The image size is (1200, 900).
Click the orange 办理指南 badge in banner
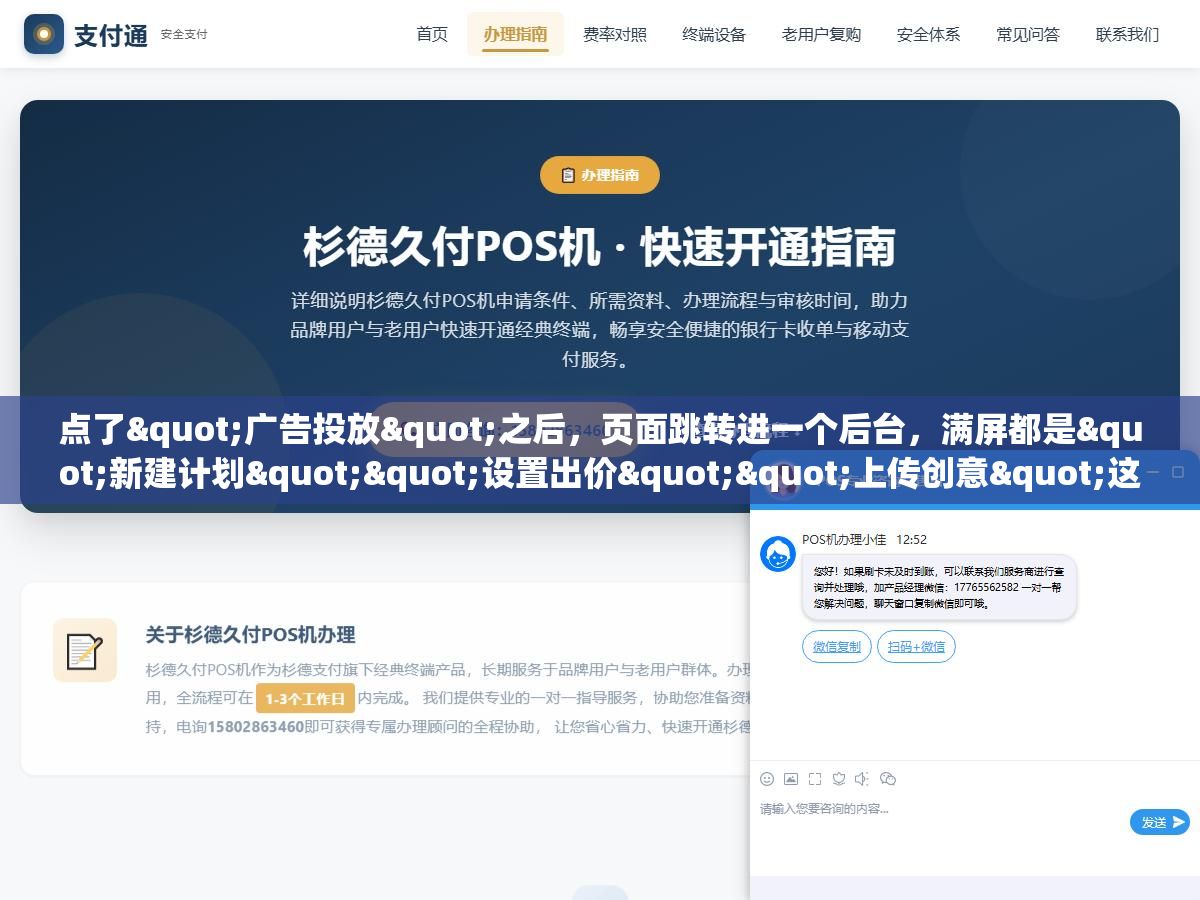(x=600, y=175)
